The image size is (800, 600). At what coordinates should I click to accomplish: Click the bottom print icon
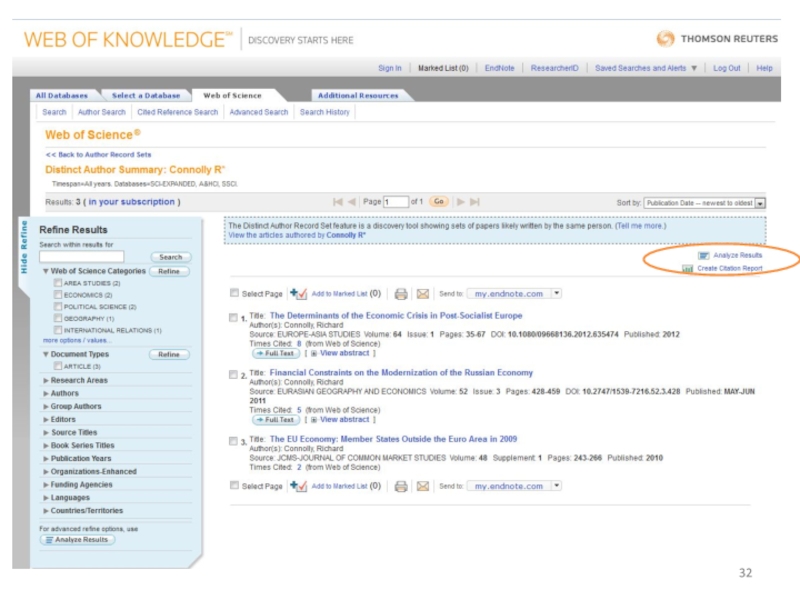click(401, 486)
